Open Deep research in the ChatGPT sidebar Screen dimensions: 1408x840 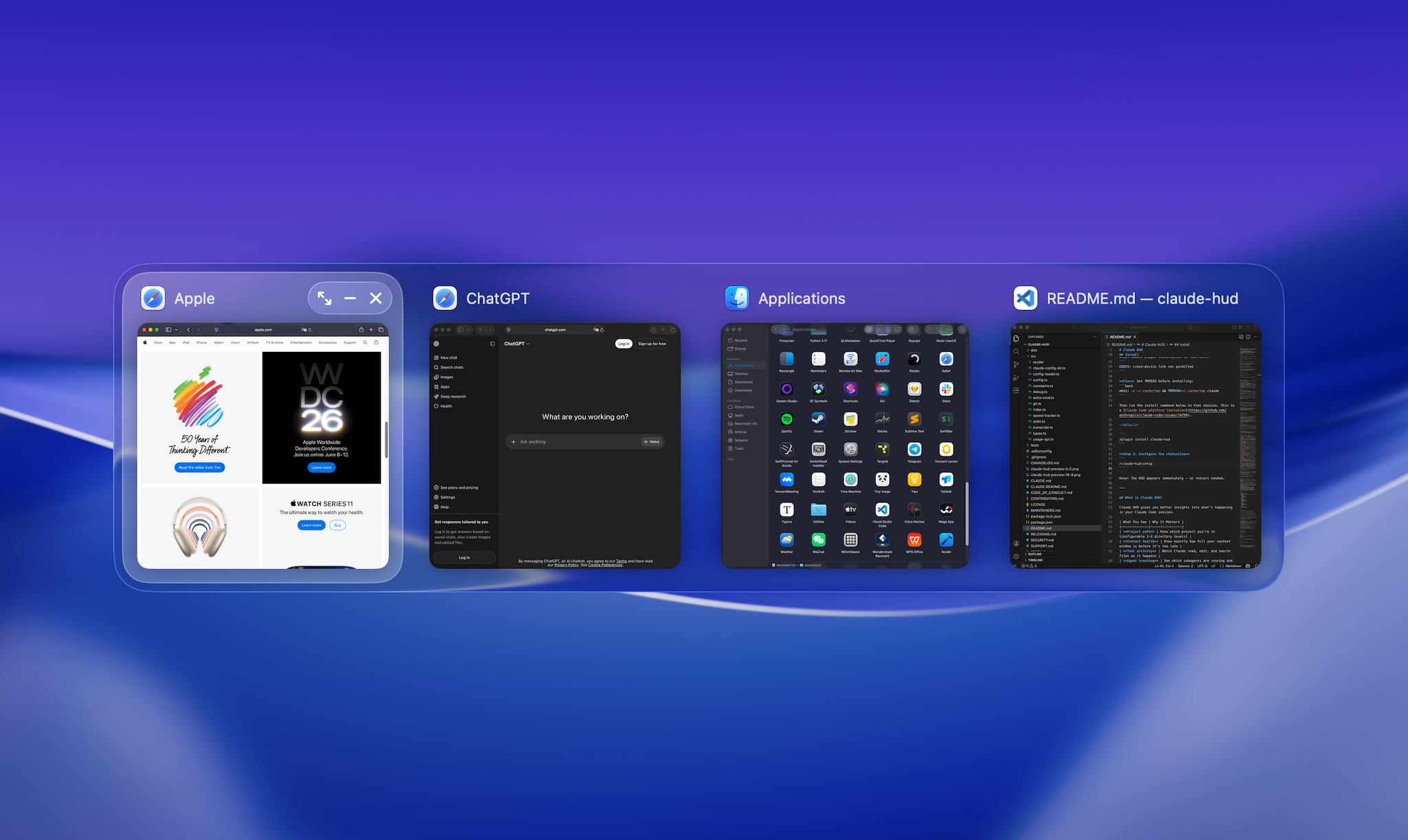(x=450, y=397)
